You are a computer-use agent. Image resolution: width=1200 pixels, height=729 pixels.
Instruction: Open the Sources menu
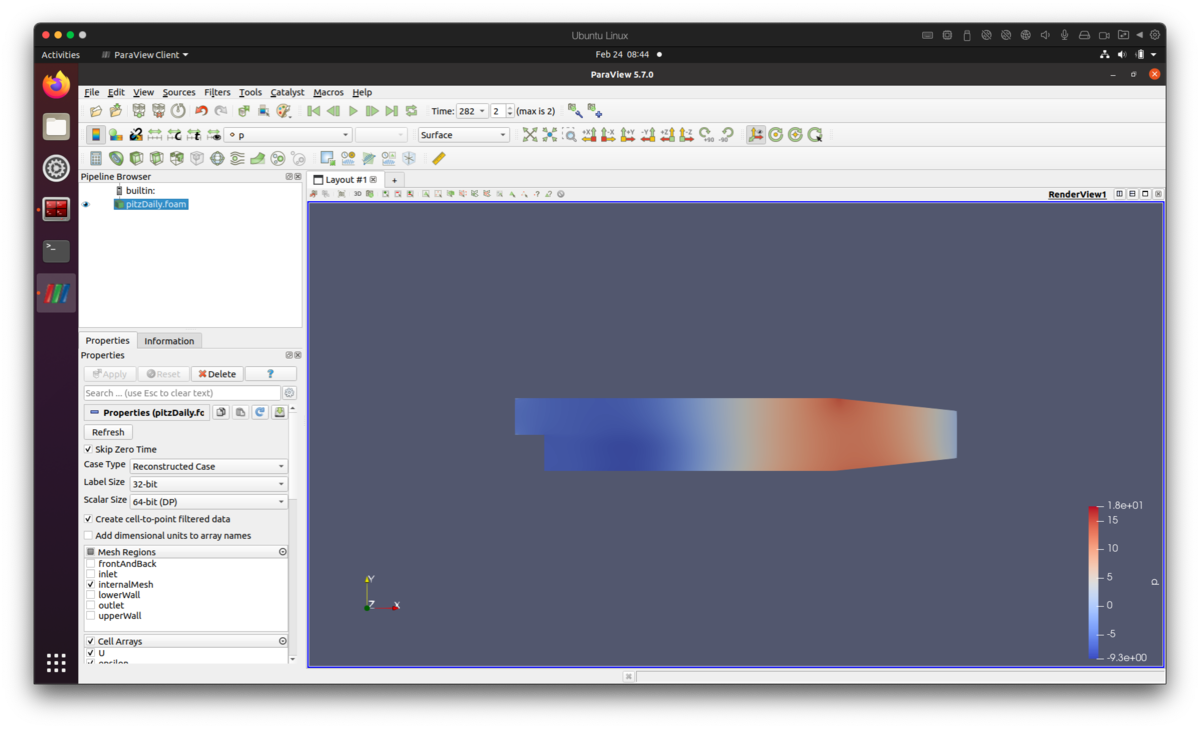[179, 92]
